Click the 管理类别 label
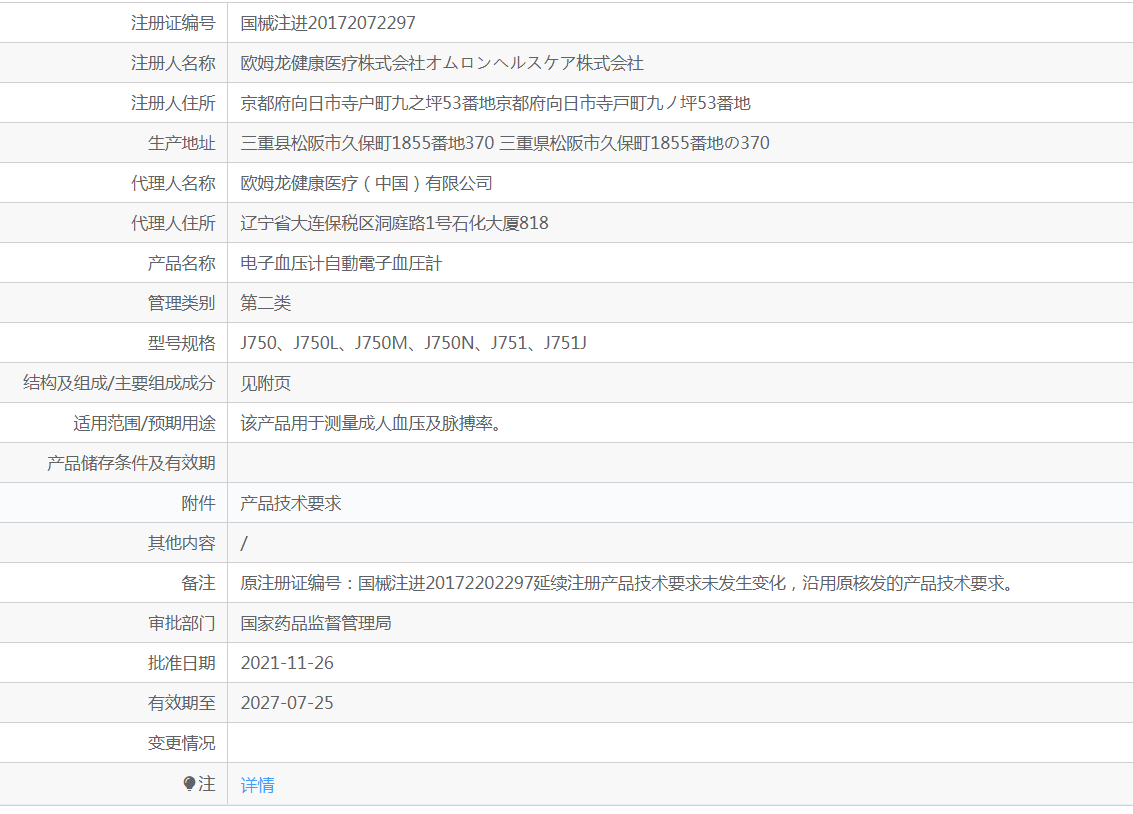The width and height of the screenshot is (1133, 814). tap(182, 303)
